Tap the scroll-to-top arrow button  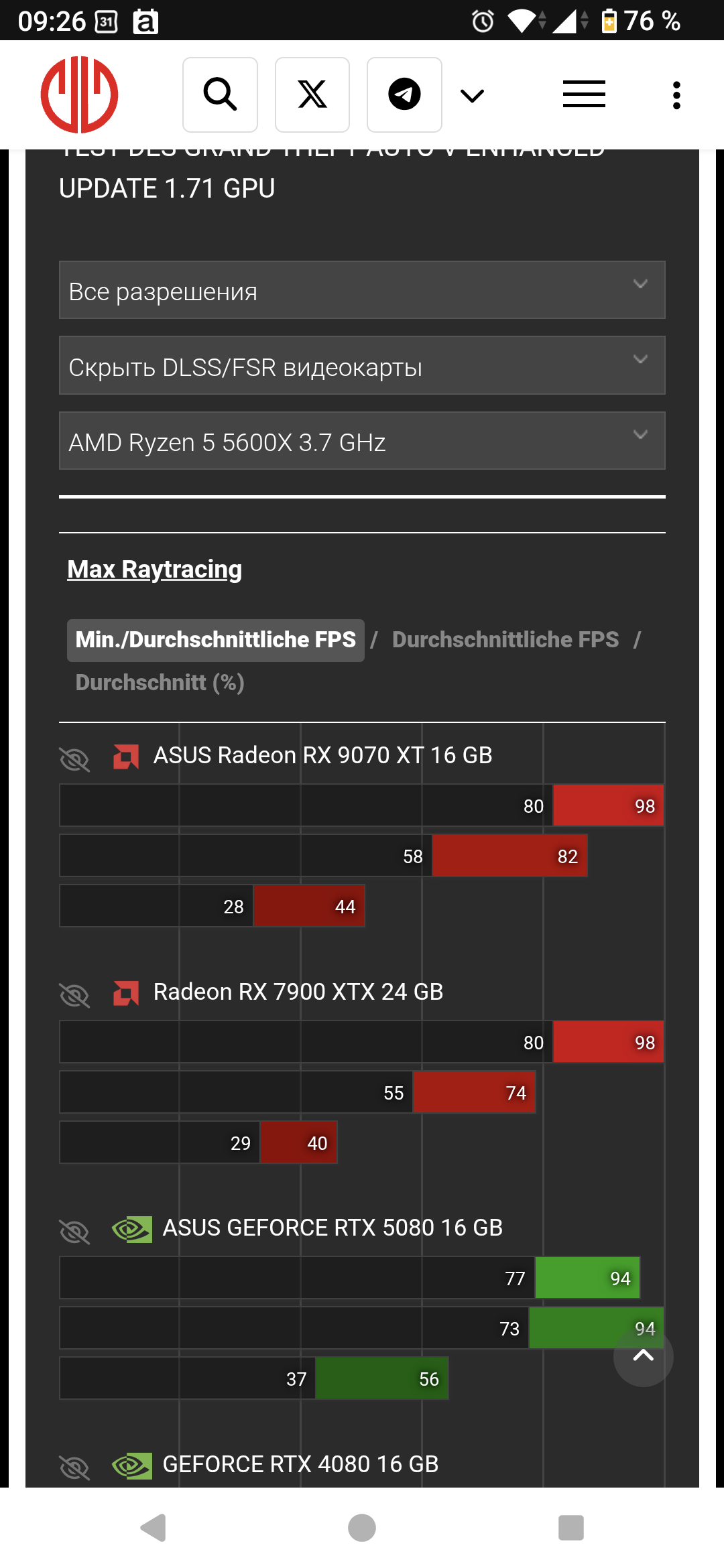click(644, 1356)
